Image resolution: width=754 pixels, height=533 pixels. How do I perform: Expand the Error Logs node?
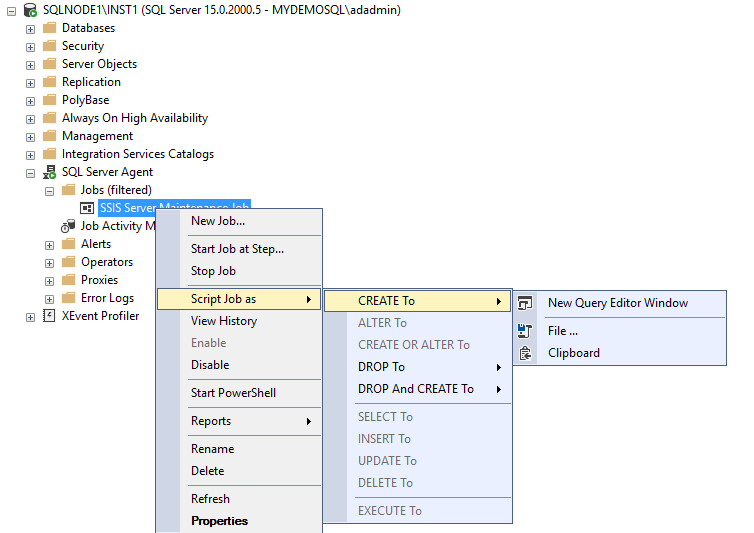(x=49, y=299)
